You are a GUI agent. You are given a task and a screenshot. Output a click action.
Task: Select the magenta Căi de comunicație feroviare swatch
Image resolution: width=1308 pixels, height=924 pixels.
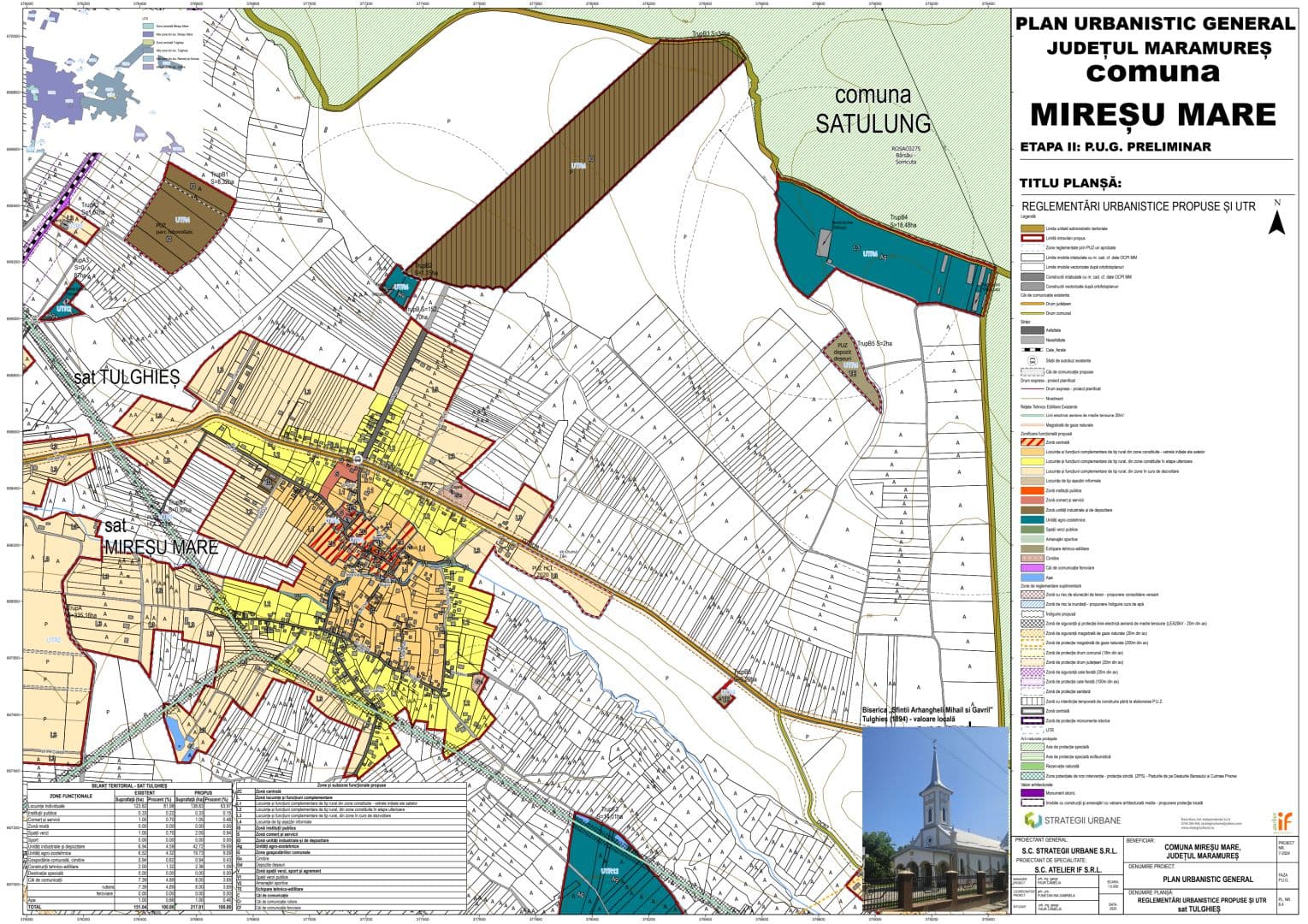(x=1033, y=568)
